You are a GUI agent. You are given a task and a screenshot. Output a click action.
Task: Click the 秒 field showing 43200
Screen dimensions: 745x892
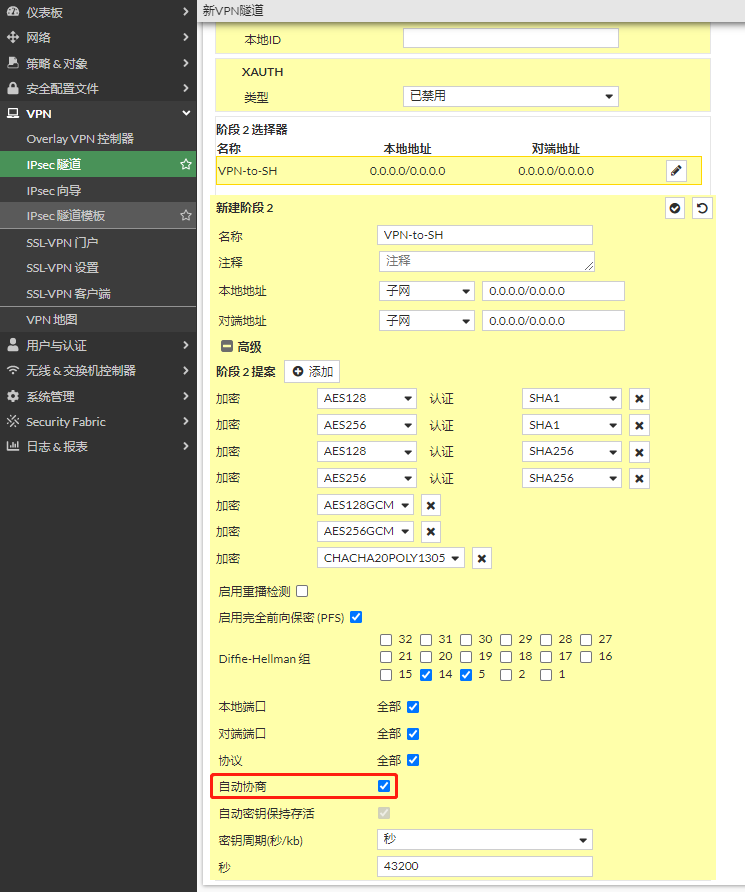point(485,866)
